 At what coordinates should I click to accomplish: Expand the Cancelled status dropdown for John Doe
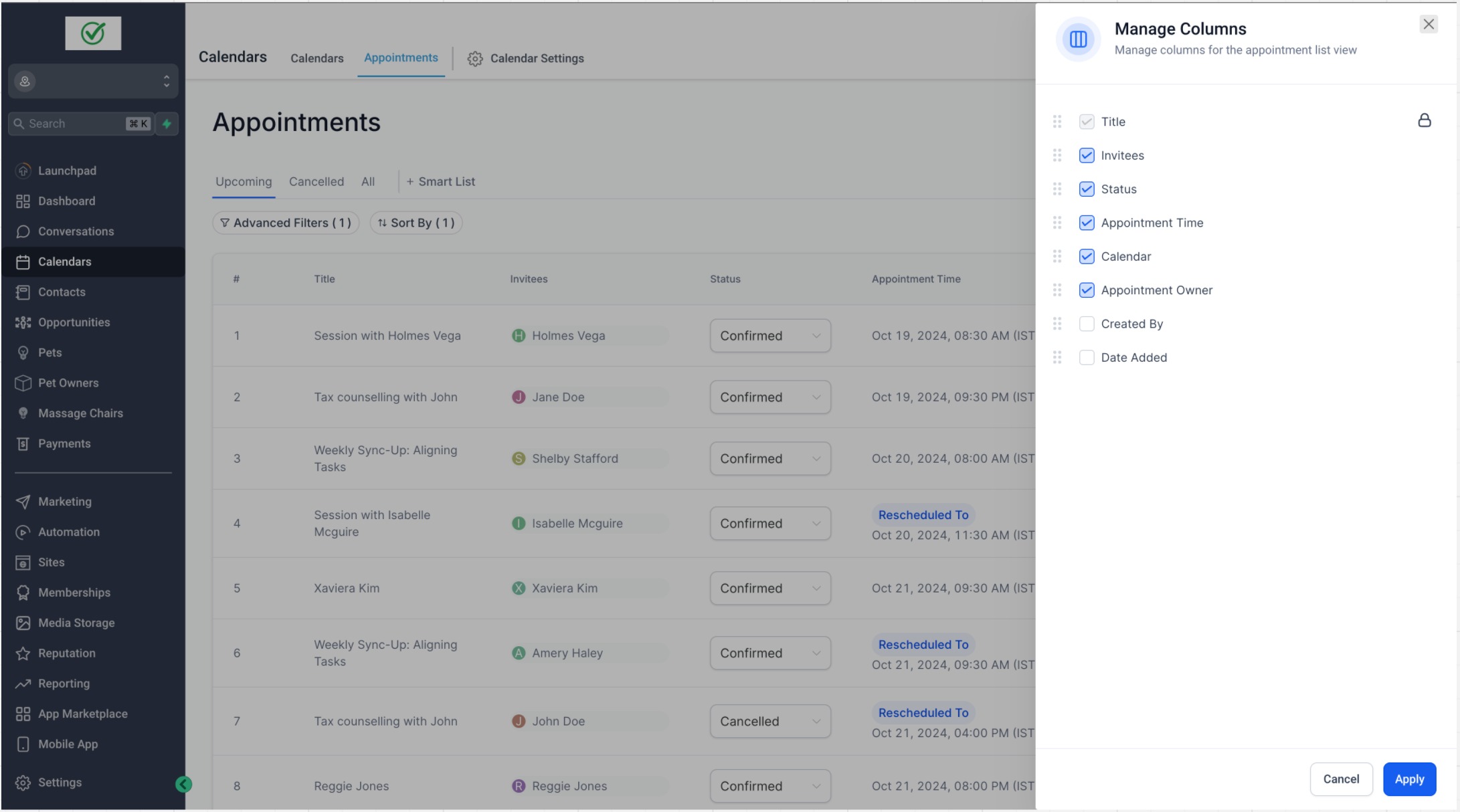click(x=770, y=722)
